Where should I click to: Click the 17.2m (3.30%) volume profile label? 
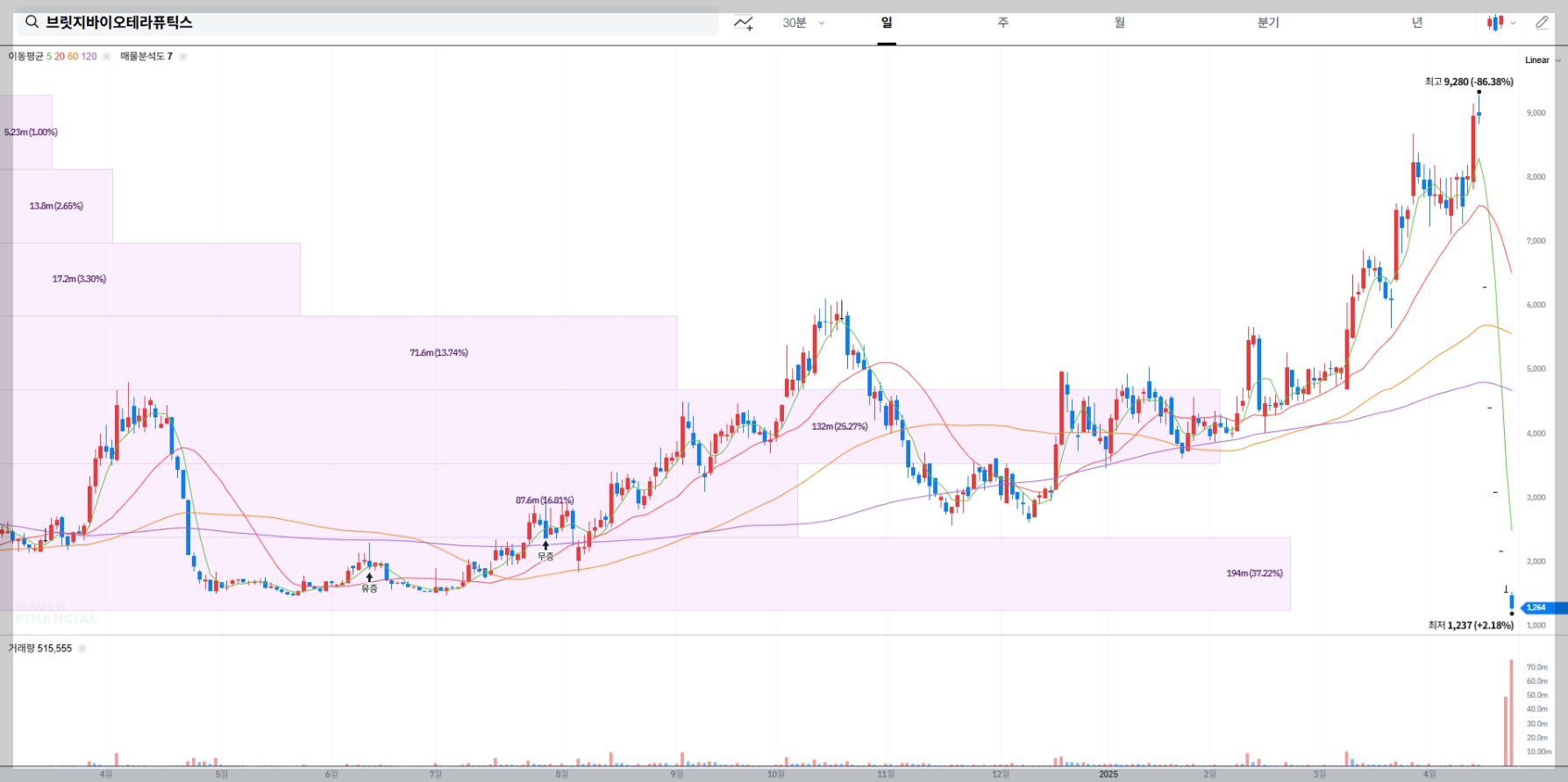(79, 279)
